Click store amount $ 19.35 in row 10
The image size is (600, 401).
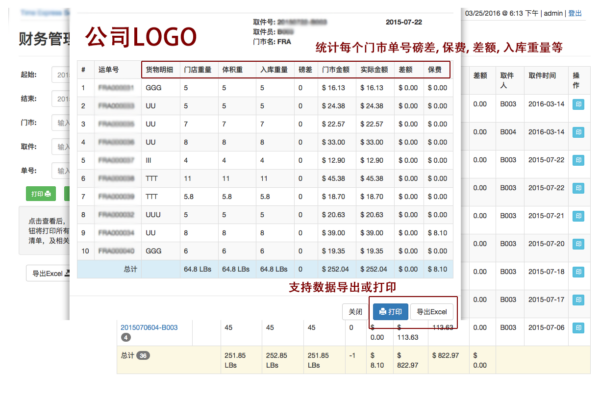(x=333, y=251)
